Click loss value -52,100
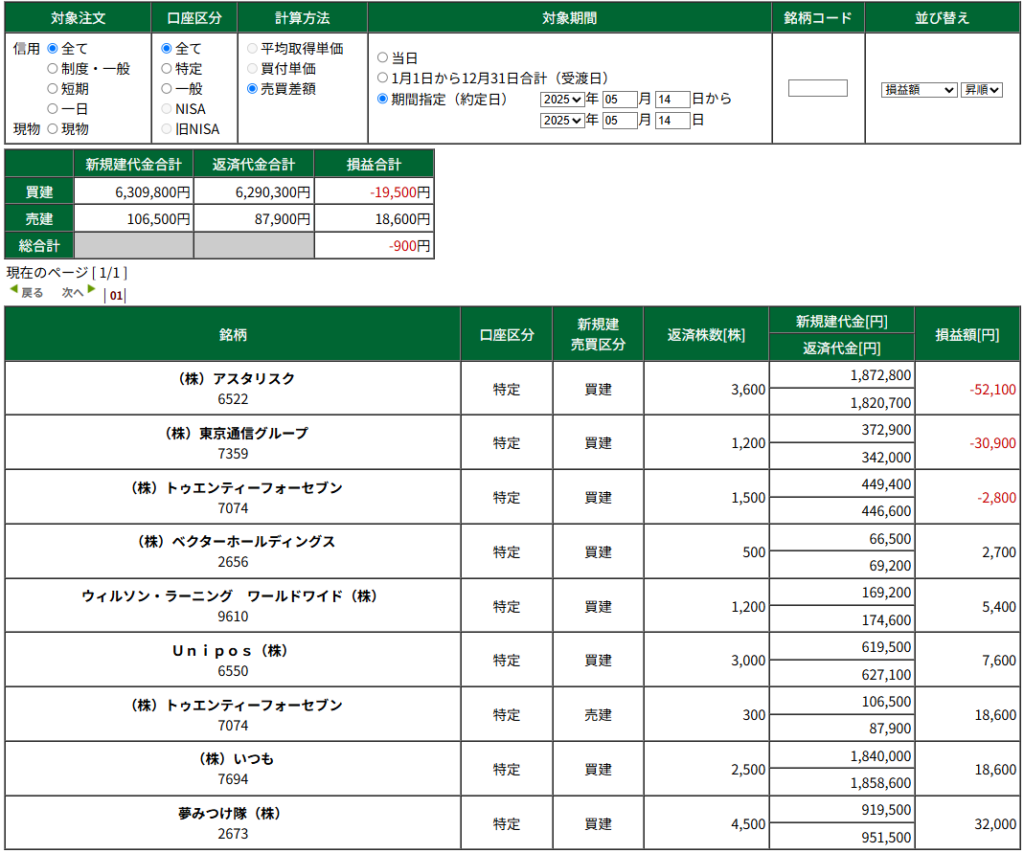Viewport: 1024px width, 853px height. [x=993, y=389]
